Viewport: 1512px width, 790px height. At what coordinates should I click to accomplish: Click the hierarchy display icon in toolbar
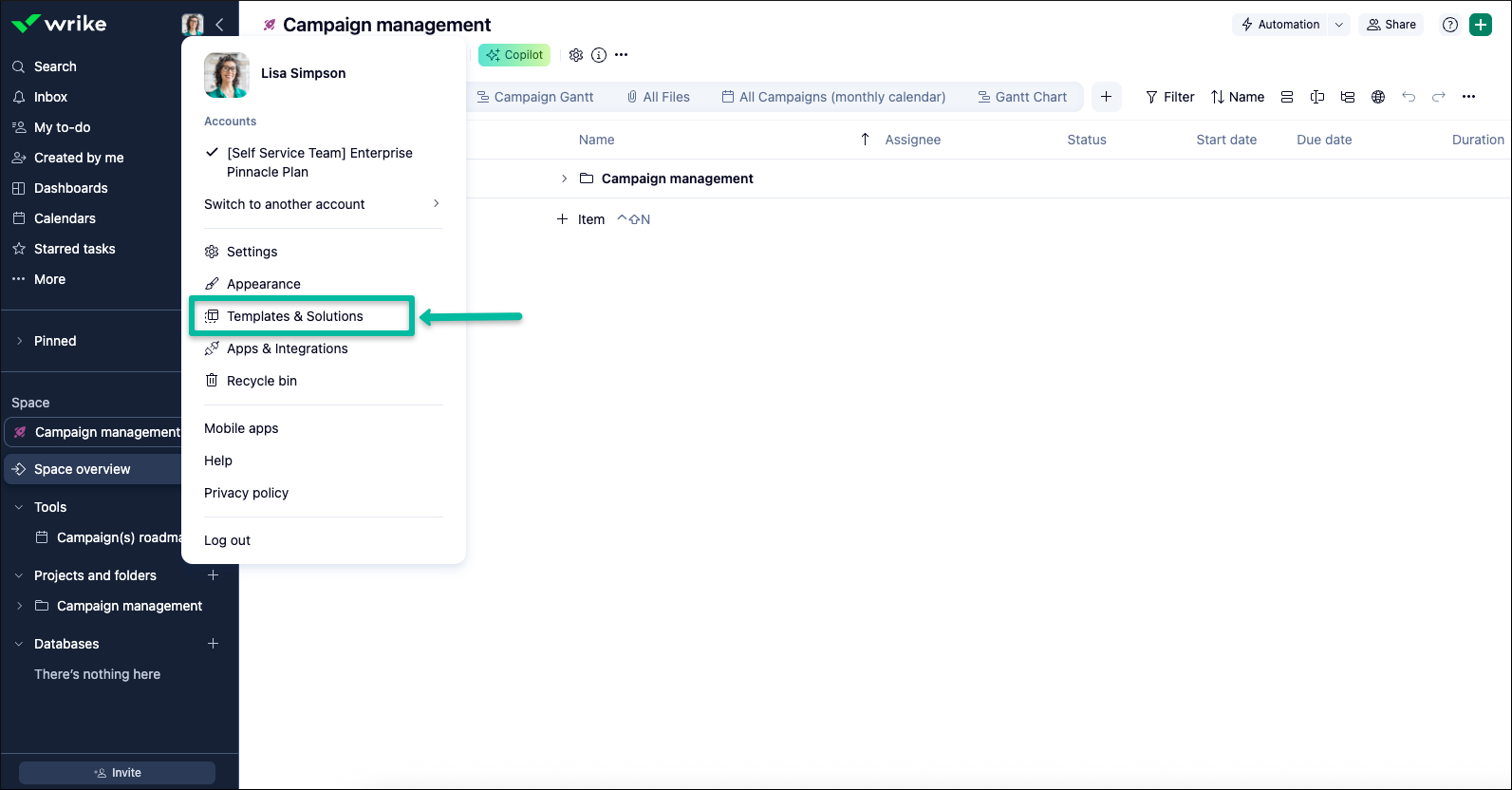(1348, 97)
